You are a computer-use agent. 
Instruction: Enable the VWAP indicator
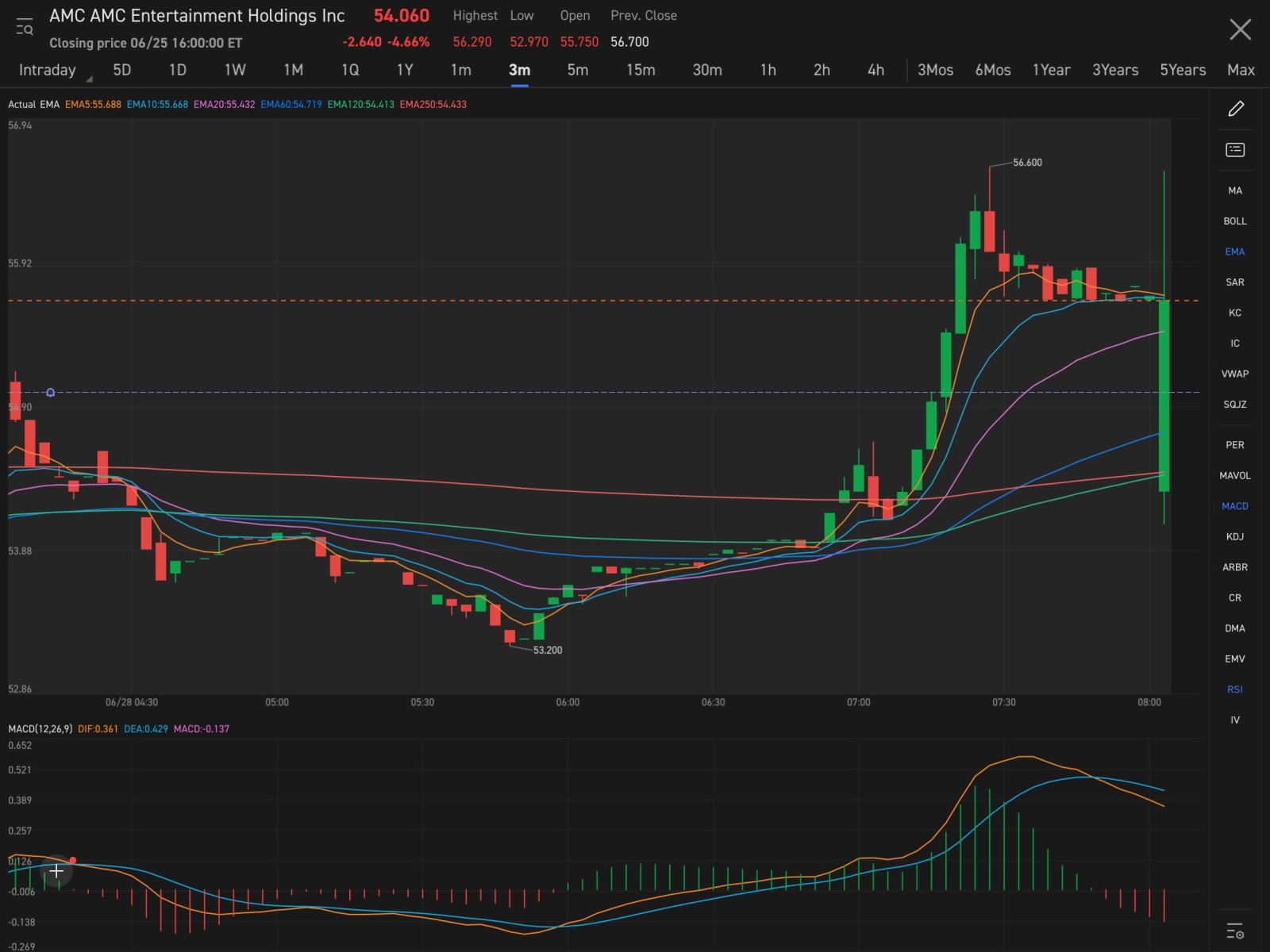pyautogui.click(x=1235, y=374)
